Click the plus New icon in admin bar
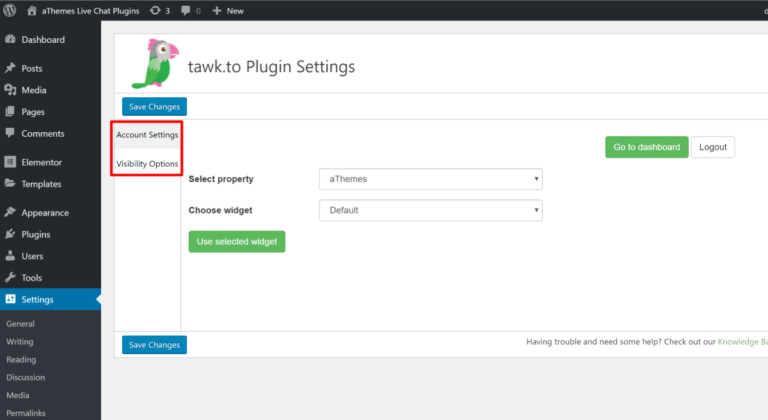Viewport: 768px width, 420px height. click(217, 10)
